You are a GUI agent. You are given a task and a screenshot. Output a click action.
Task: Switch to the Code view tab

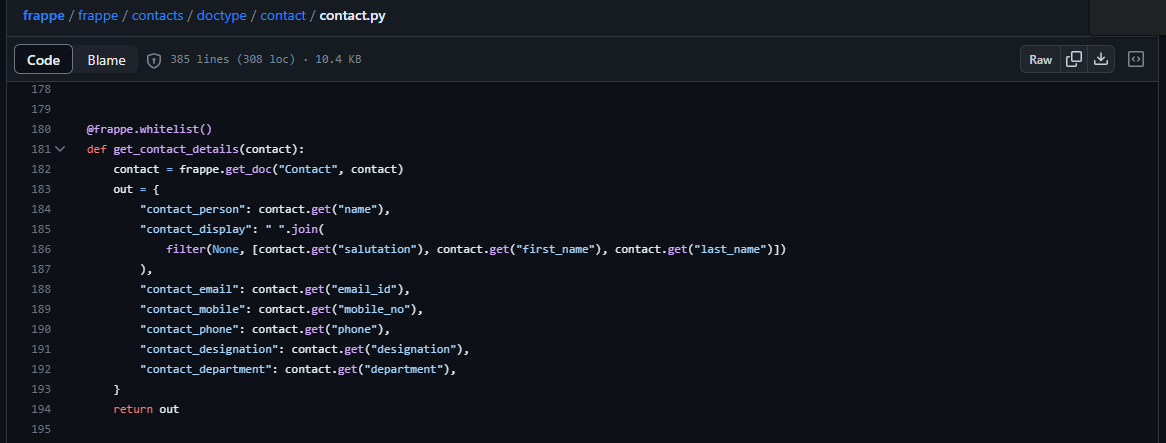(x=43, y=60)
